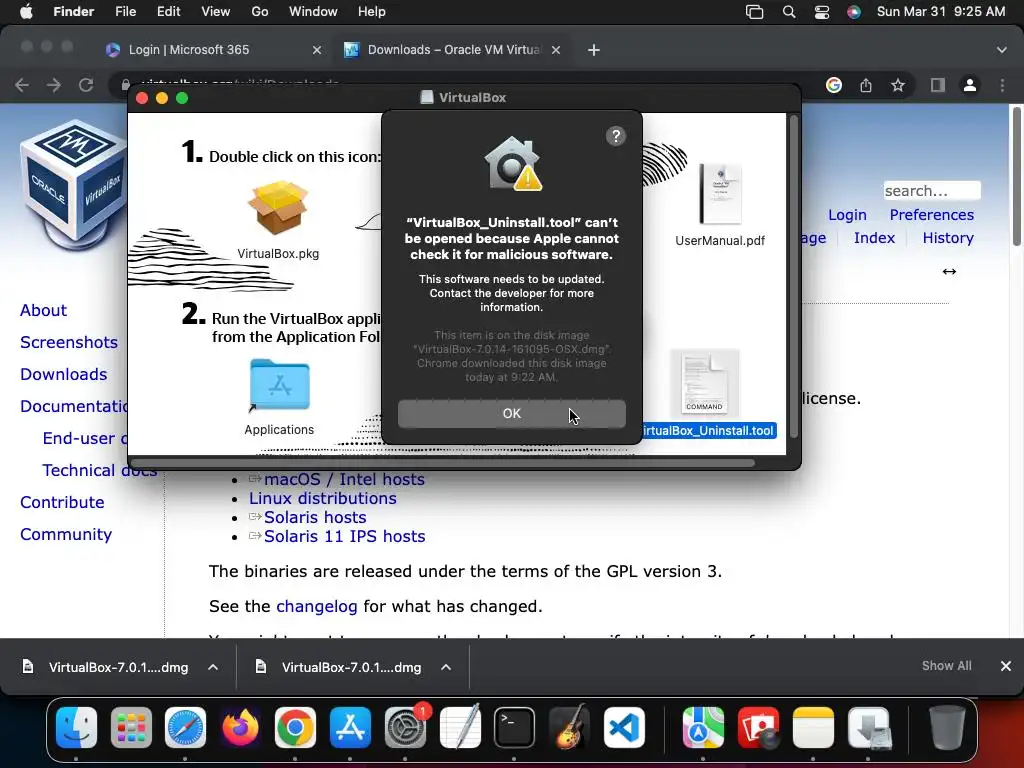
Task: Open the Community sidebar link
Action: coord(66,534)
